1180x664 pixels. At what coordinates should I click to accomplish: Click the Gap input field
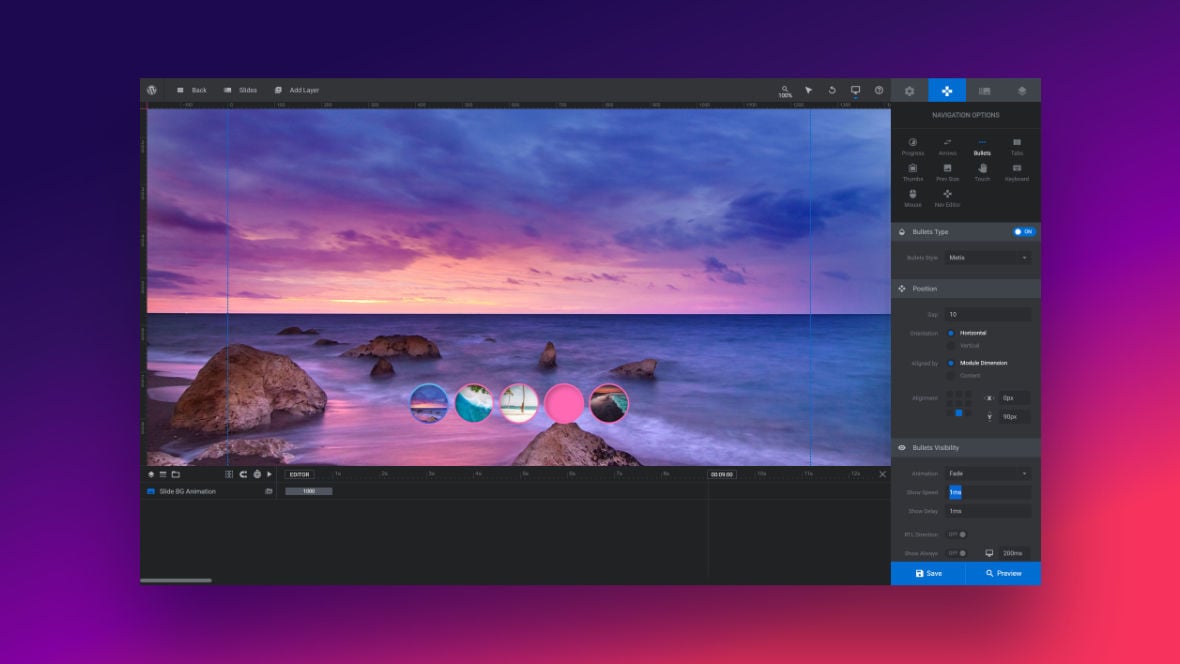[987, 315]
